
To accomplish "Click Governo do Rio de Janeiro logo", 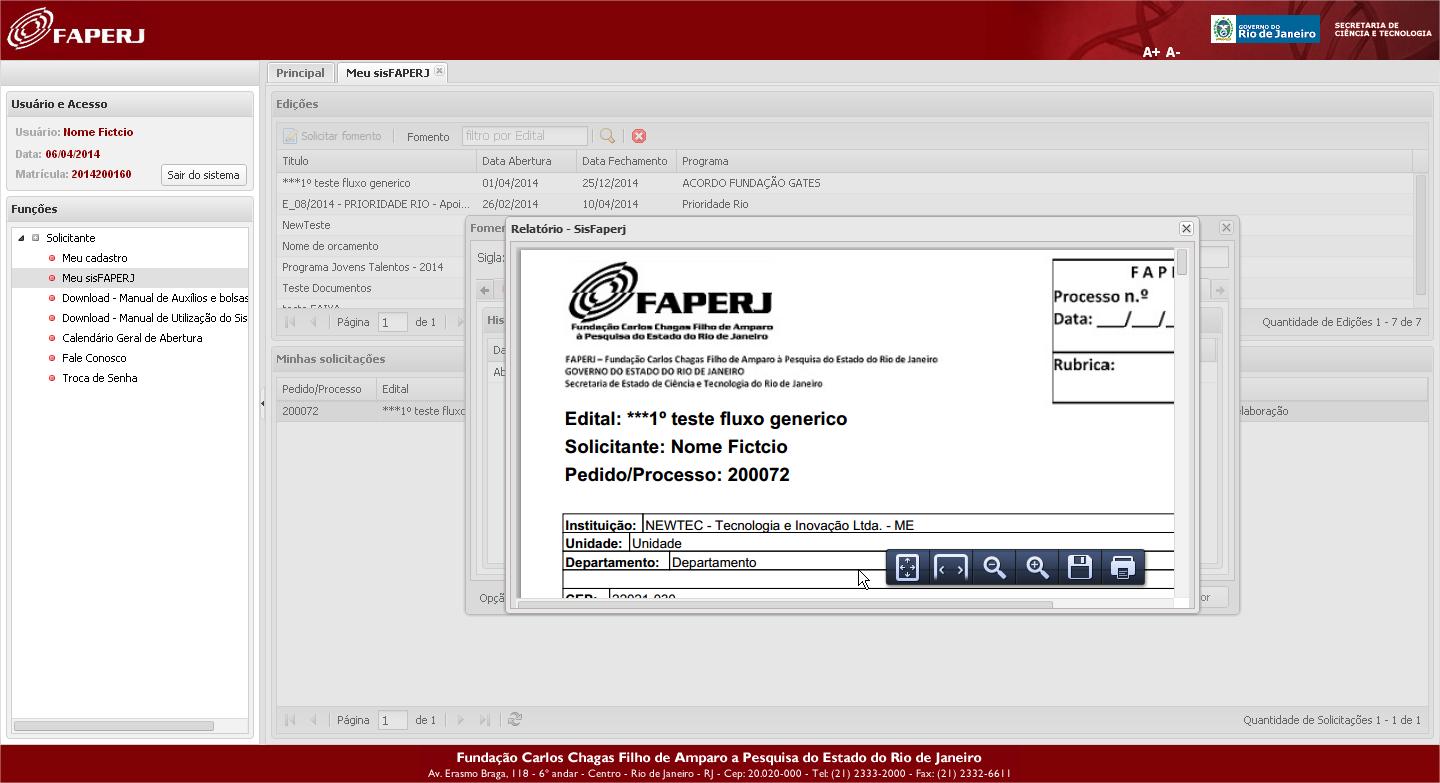I will [x=1265, y=29].
